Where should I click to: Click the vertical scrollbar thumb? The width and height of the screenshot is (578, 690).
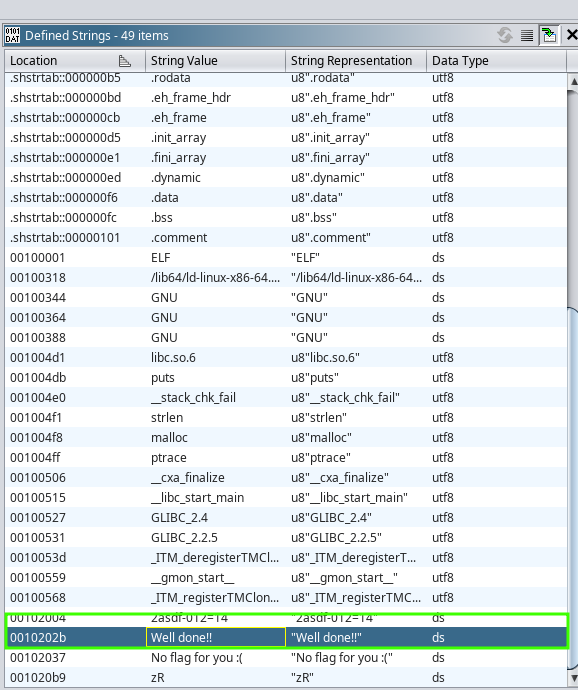pyautogui.click(x=574, y=488)
